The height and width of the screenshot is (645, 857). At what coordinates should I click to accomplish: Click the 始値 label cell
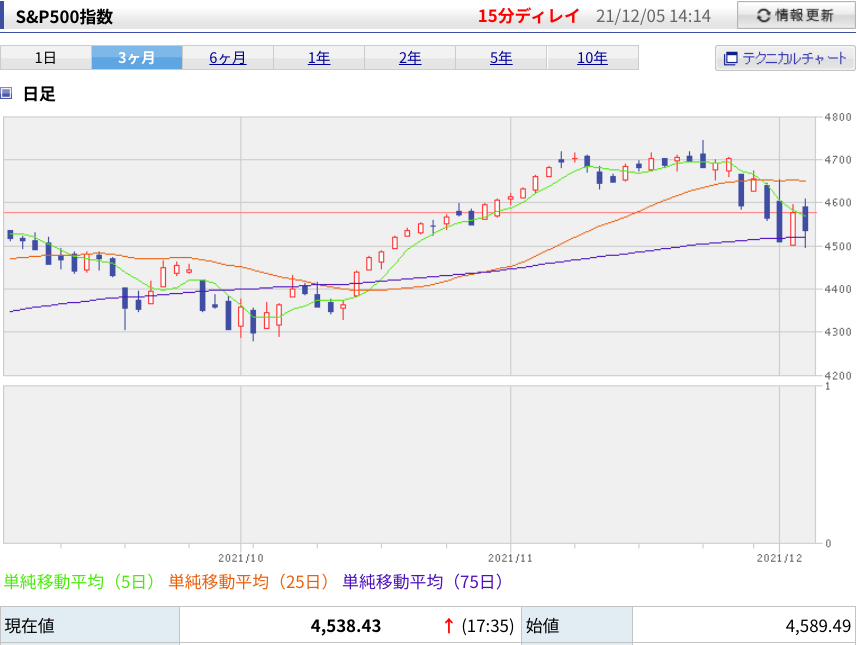click(577, 625)
